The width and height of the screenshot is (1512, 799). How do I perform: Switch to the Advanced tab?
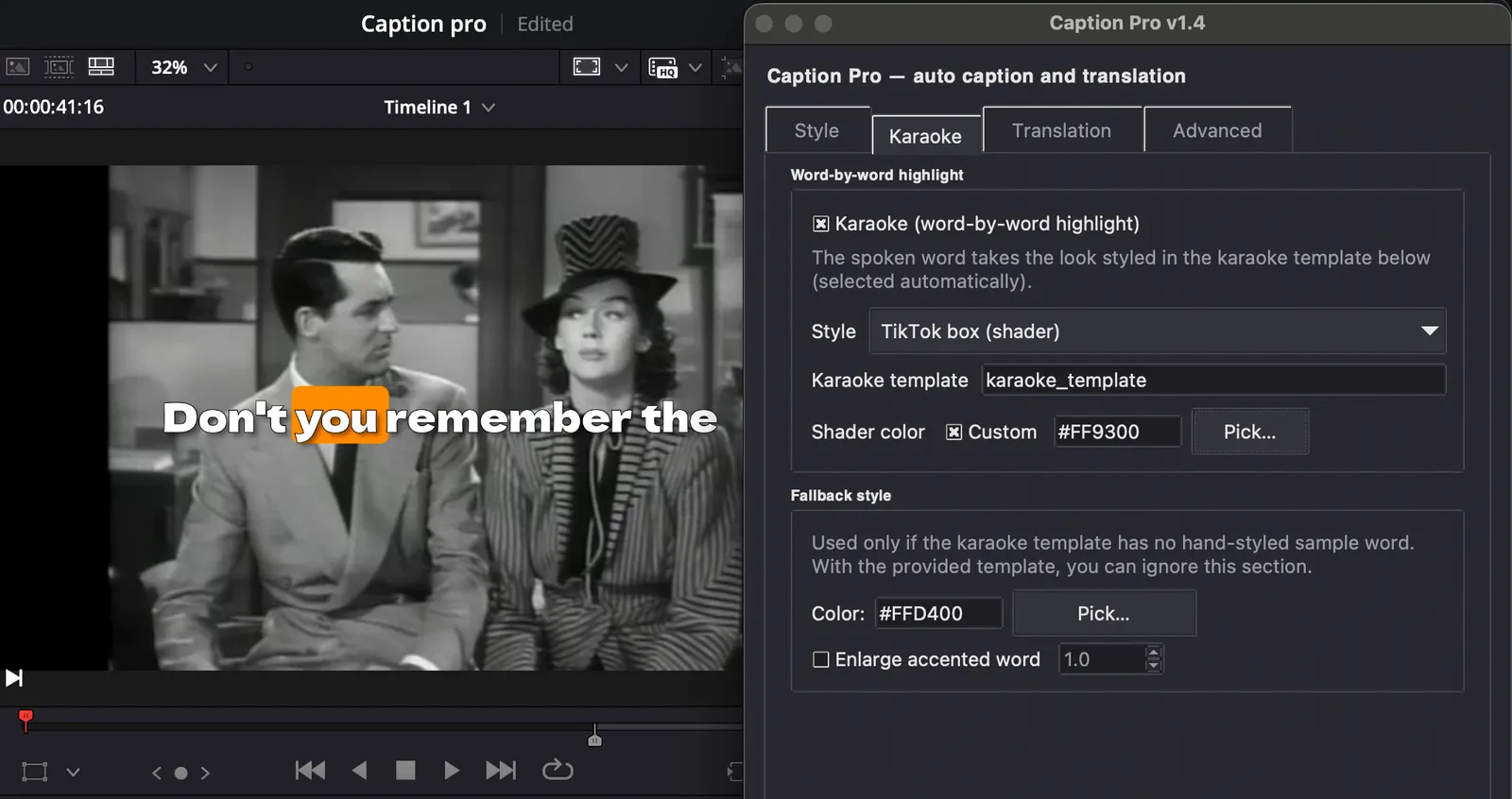point(1217,130)
